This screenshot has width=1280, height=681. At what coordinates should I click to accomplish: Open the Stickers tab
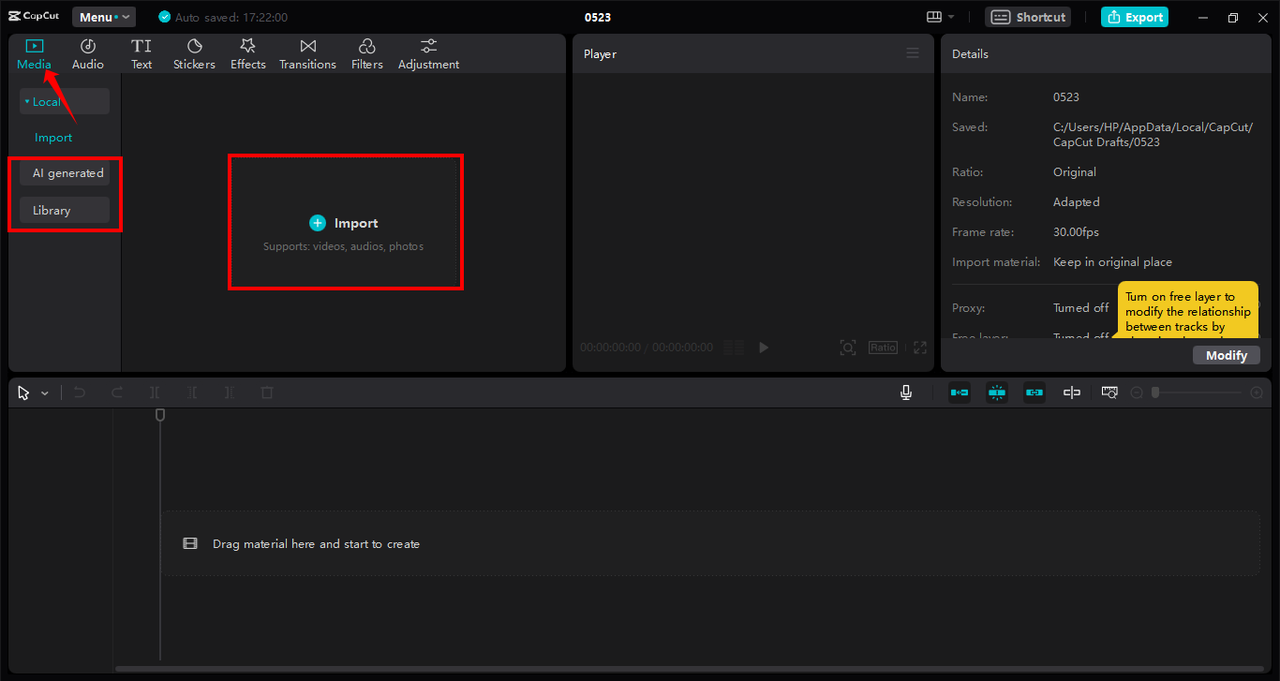click(x=194, y=54)
